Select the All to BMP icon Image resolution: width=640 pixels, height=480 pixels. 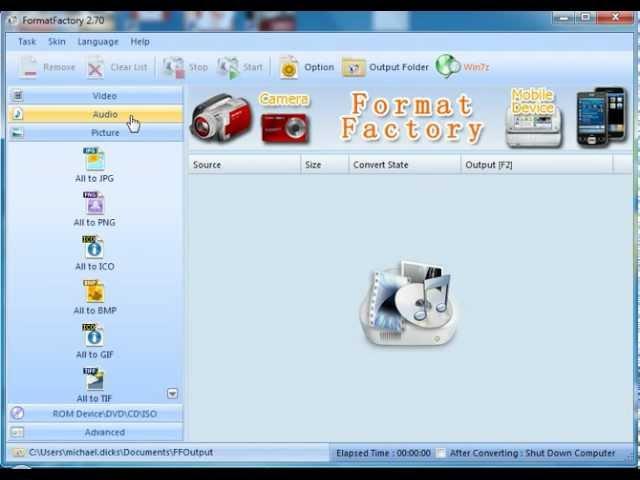pos(94,291)
